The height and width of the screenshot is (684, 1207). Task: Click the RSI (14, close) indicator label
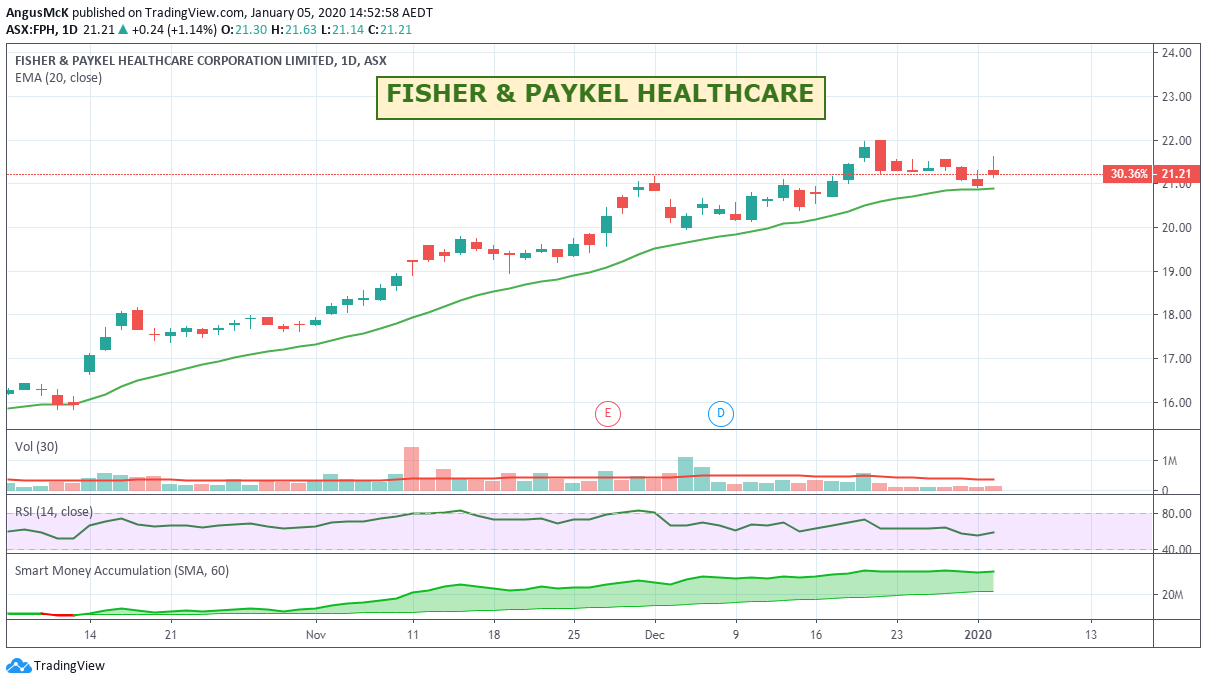tap(54, 512)
